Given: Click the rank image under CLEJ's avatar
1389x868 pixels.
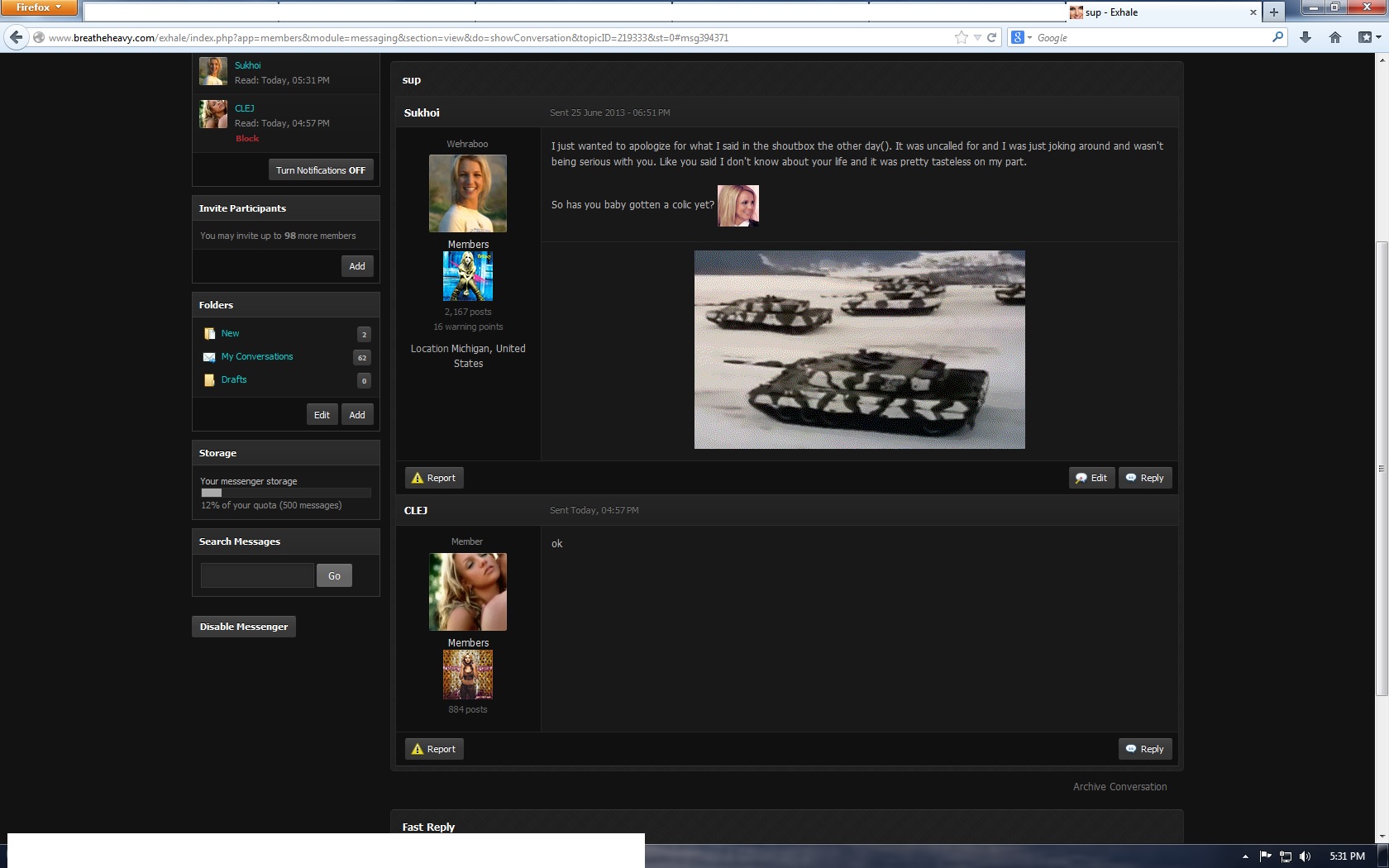Looking at the screenshot, I should click(468, 675).
